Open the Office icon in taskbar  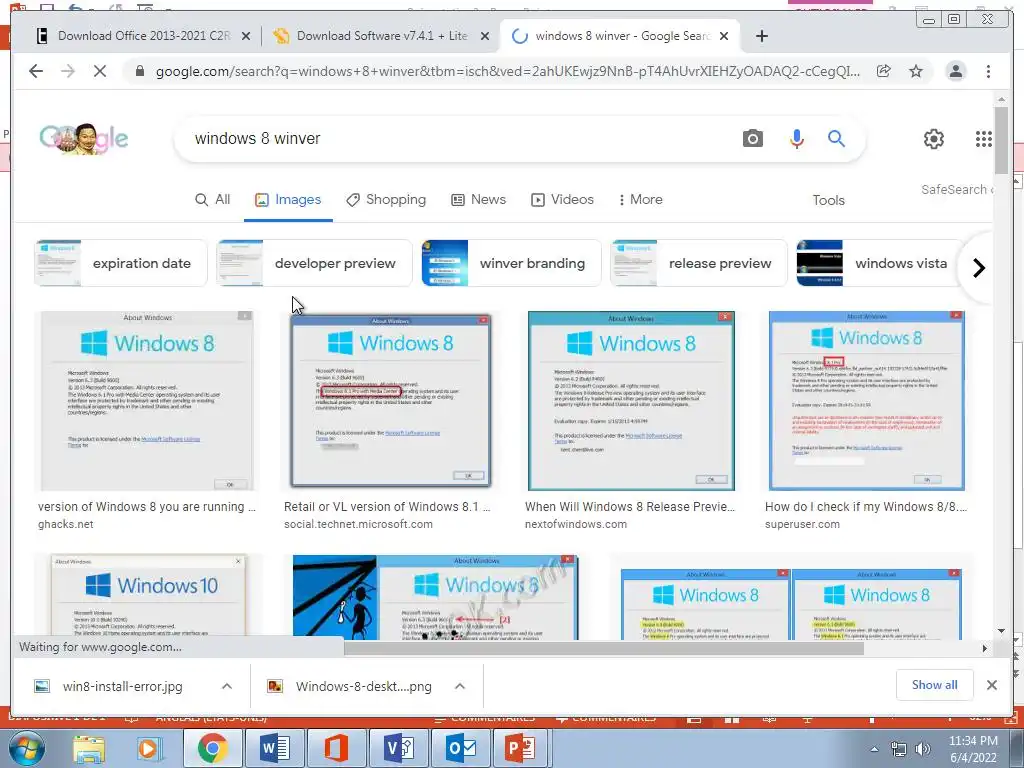336,748
